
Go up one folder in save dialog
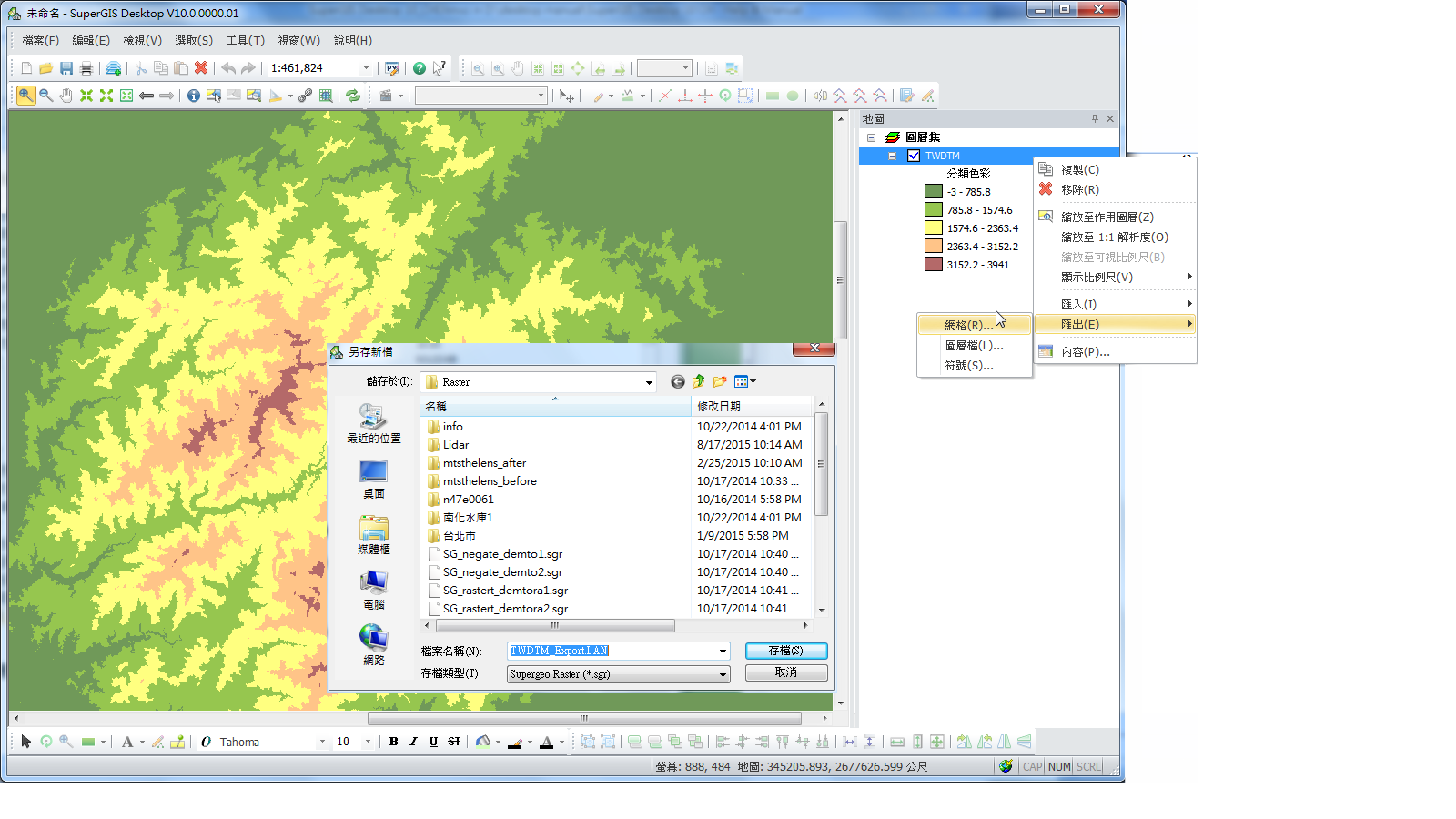click(699, 381)
